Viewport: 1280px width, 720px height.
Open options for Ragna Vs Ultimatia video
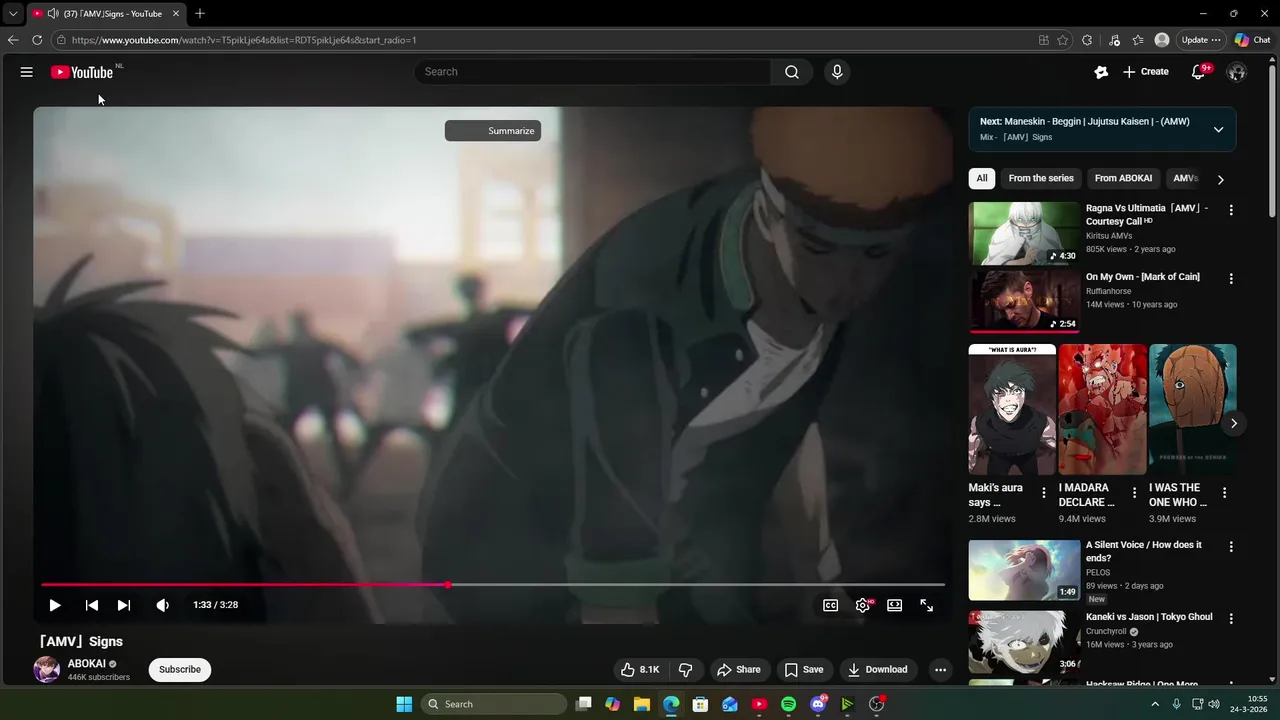point(1231,210)
